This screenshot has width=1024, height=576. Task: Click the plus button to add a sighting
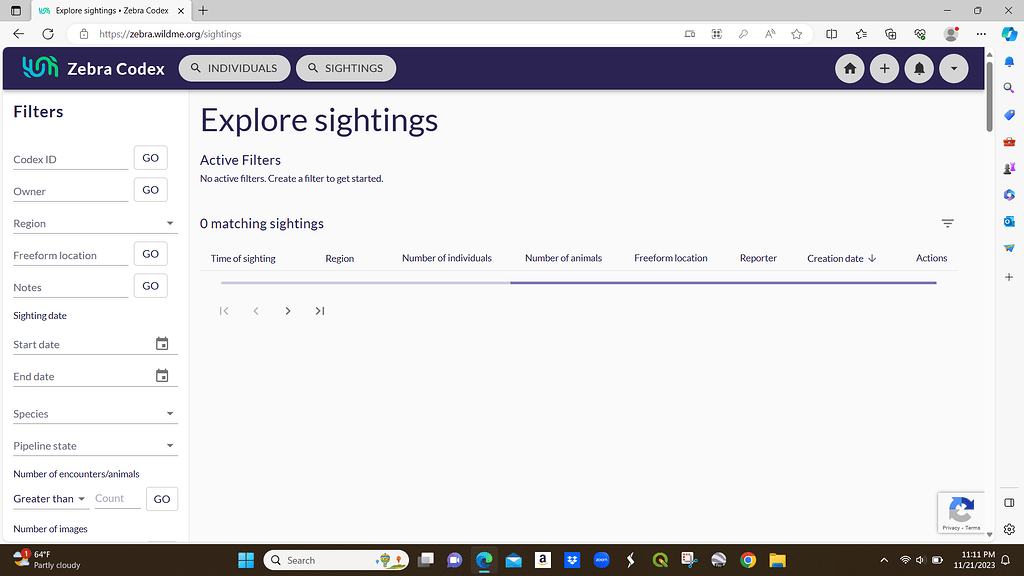click(x=884, y=69)
